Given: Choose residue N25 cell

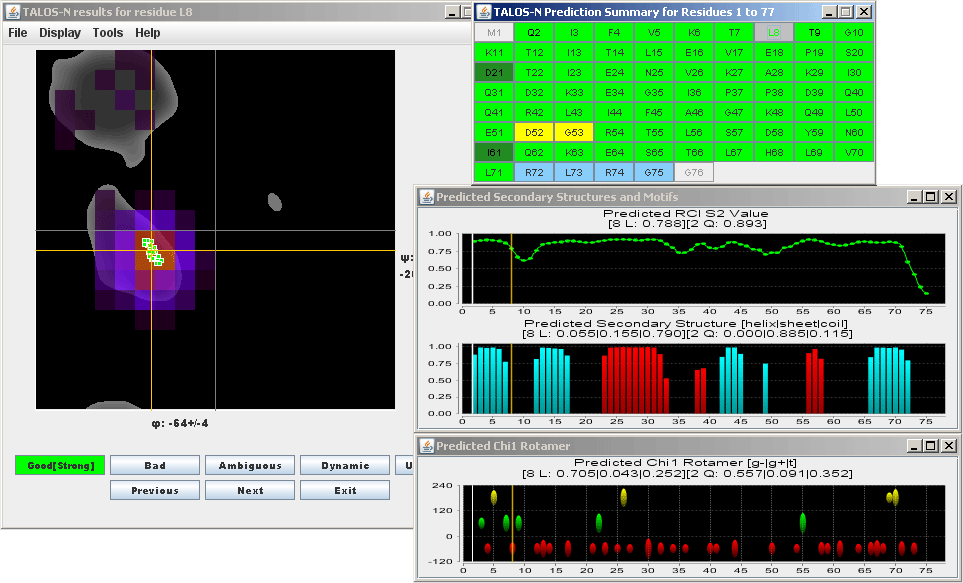Looking at the screenshot, I should [x=654, y=72].
